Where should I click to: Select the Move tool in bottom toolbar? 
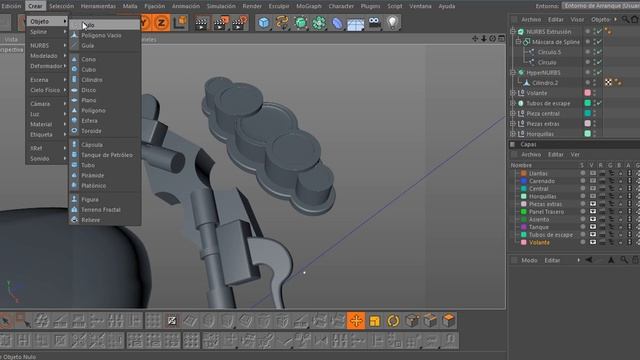tap(356, 321)
